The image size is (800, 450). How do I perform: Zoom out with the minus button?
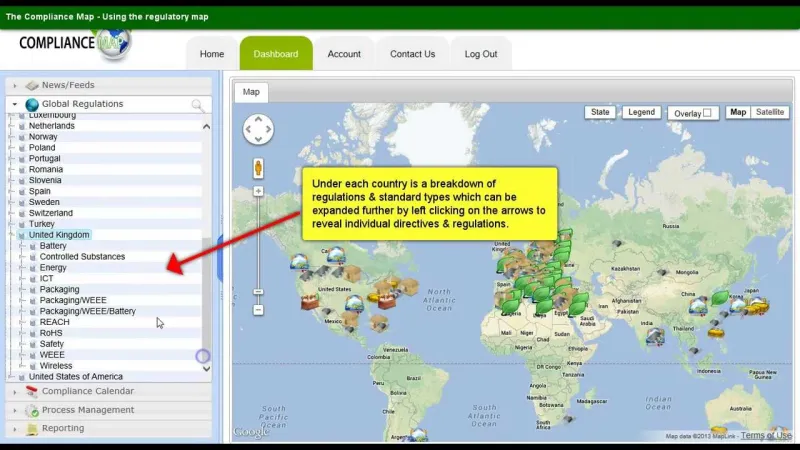point(259,310)
